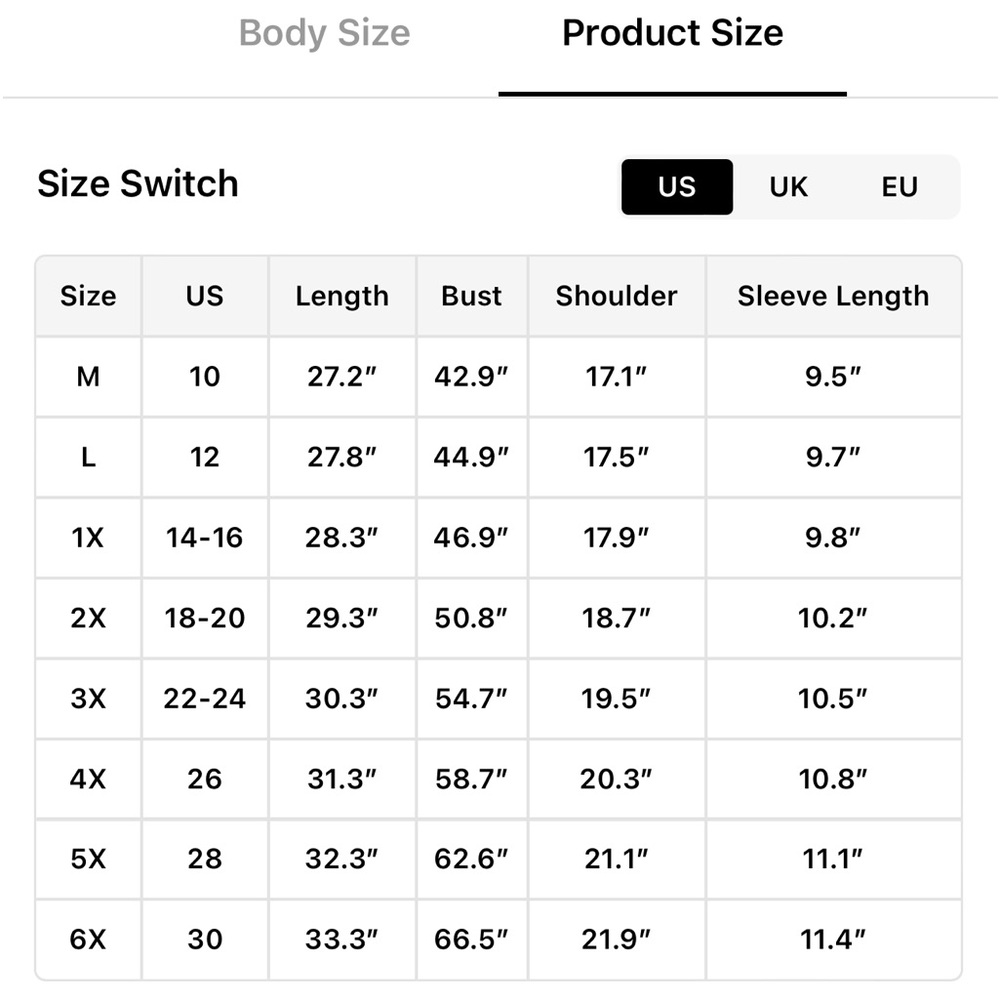Select the L size row label
1000x1000 pixels.
click(x=88, y=457)
